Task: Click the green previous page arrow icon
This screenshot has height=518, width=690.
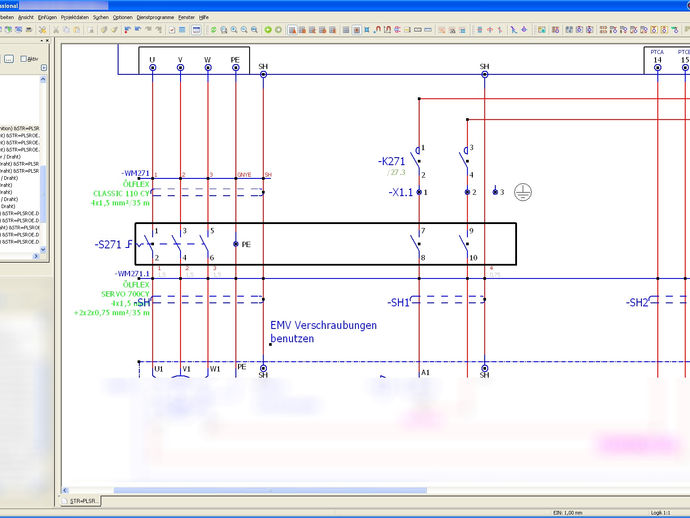Action: click(x=268, y=30)
